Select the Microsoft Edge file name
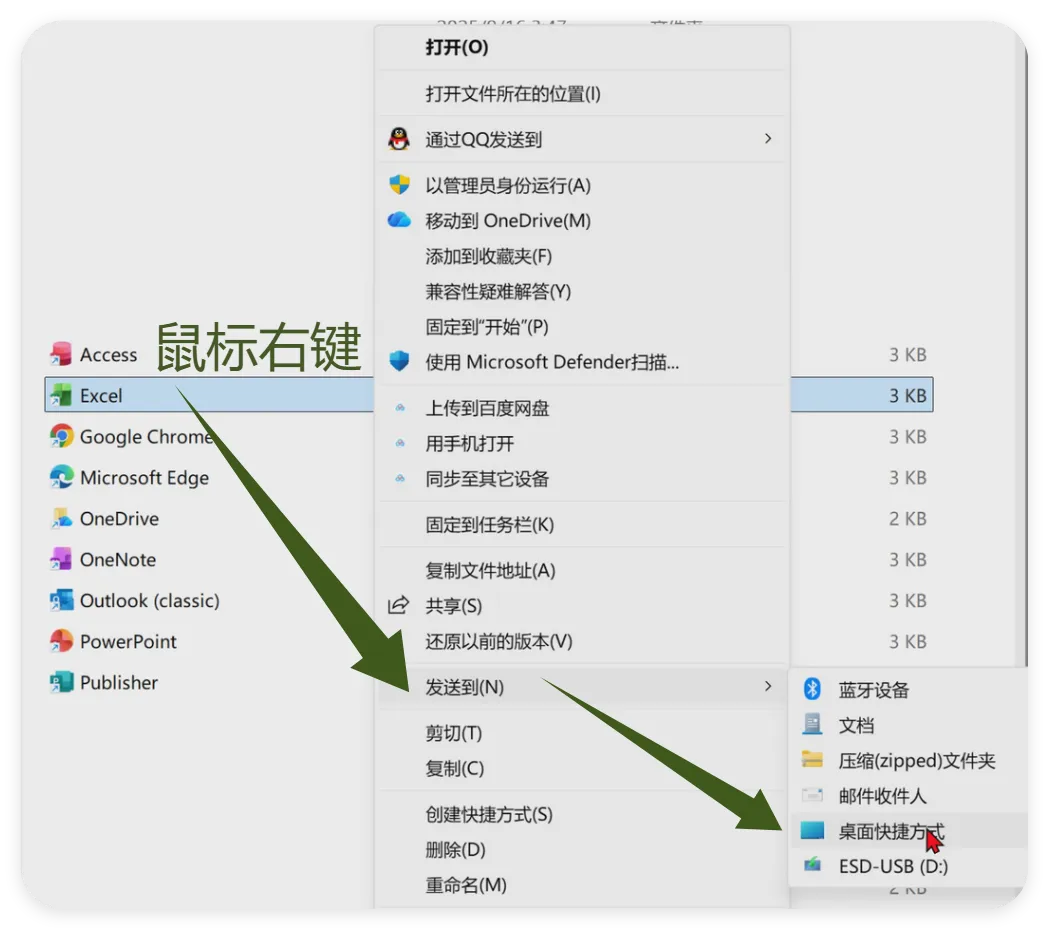The image size is (1048, 929). (x=144, y=477)
